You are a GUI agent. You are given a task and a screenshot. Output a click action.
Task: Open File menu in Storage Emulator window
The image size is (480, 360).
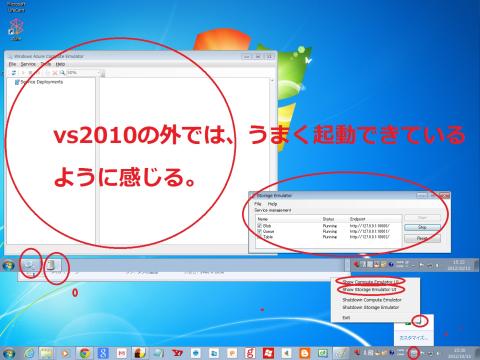pos(258,204)
